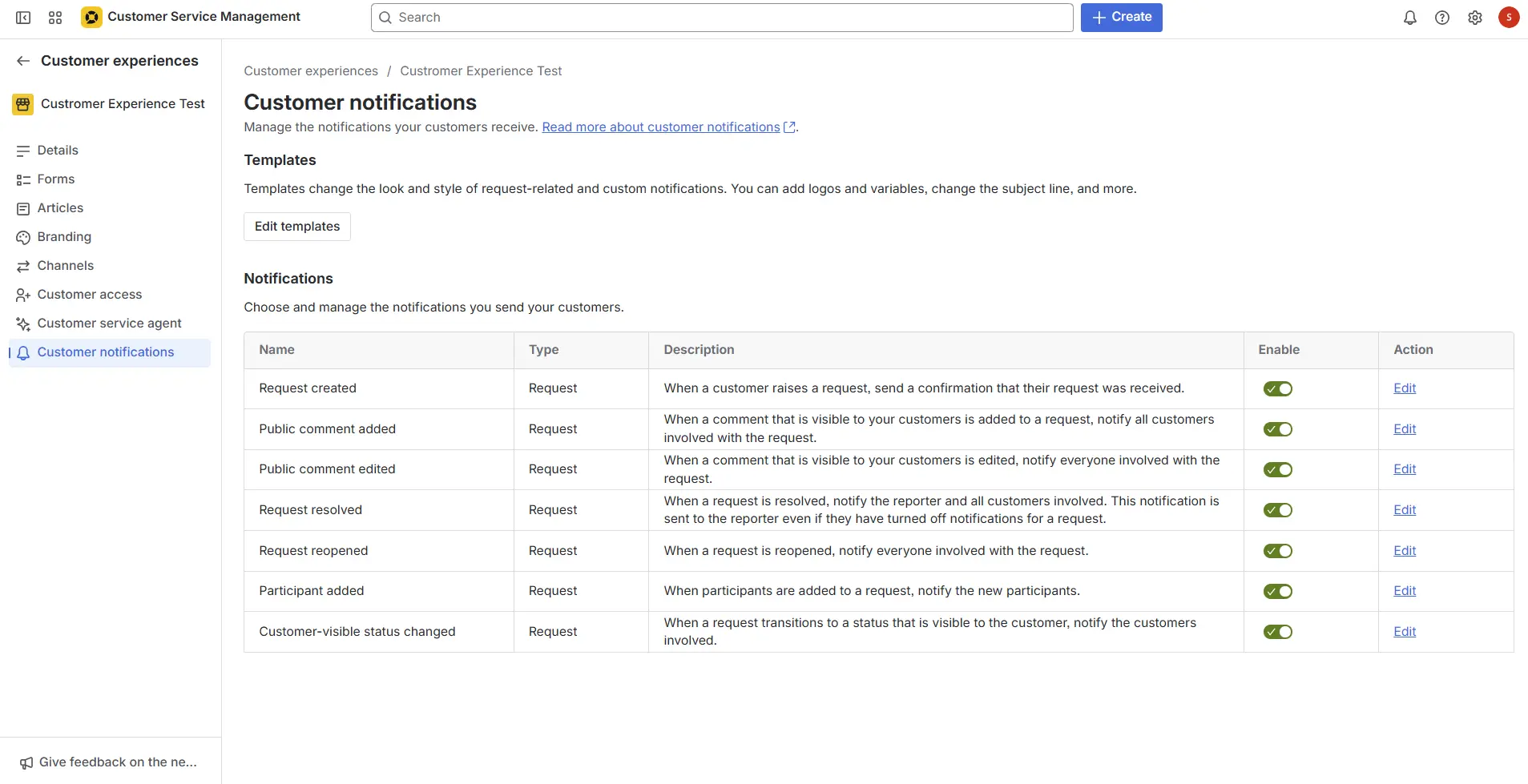
Task: Disable the Request created notification toggle
Action: [x=1277, y=389]
